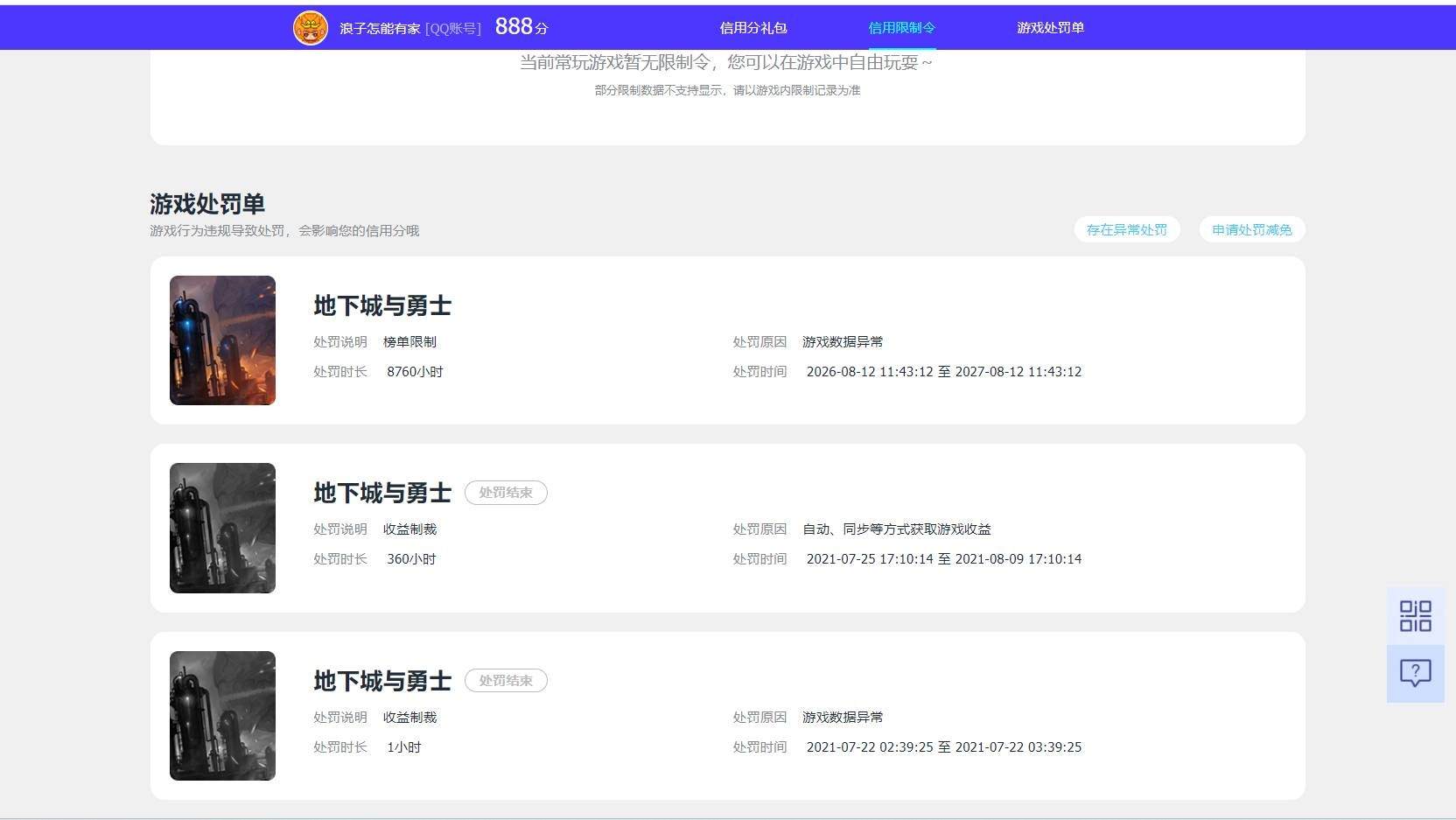This screenshot has width=1456, height=820.
Task: Click the 888 credit score in header
Action: point(521,27)
